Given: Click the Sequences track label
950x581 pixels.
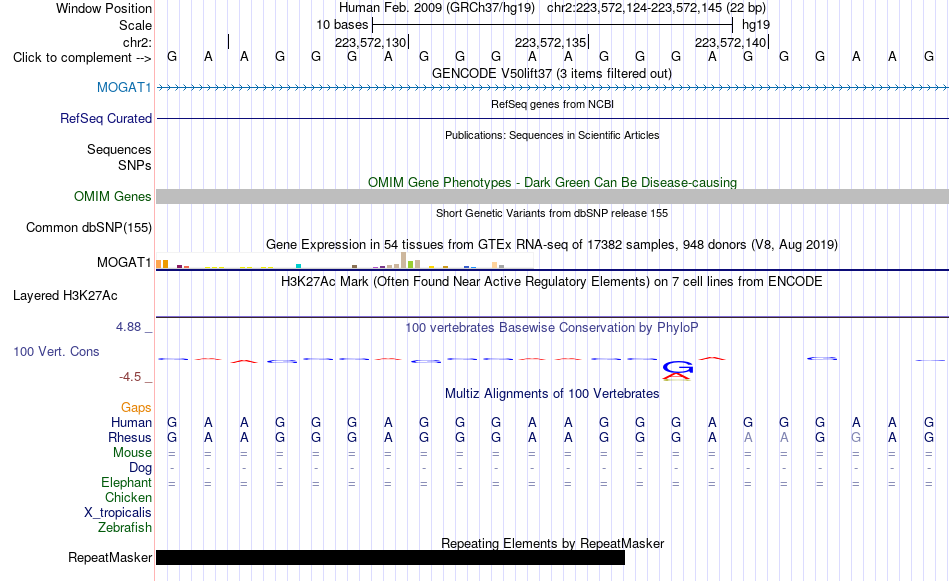Looking at the screenshot, I should pos(119,149).
